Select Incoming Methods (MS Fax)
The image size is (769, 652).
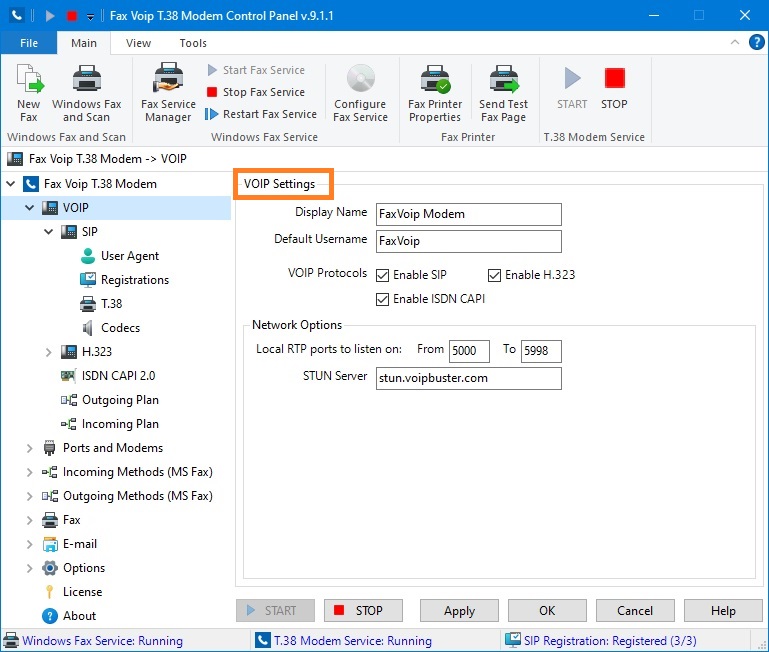point(137,472)
